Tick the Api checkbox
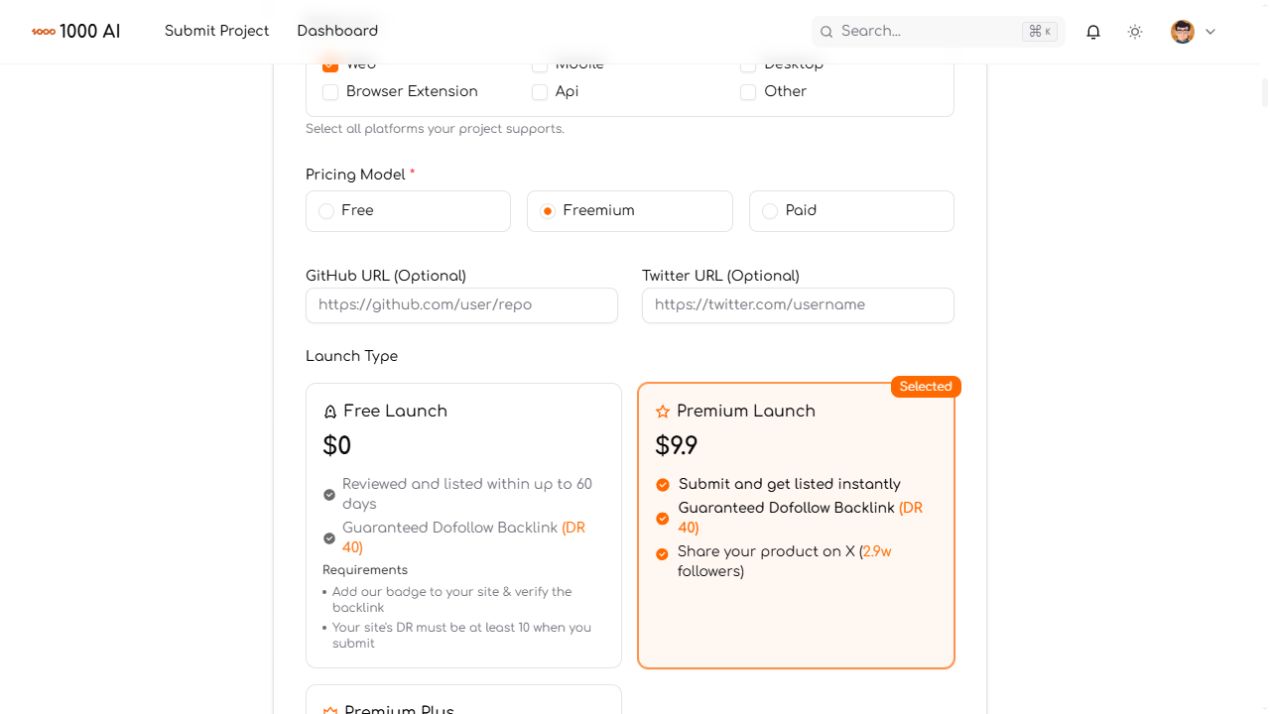This screenshot has width=1270, height=714. (540, 92)
